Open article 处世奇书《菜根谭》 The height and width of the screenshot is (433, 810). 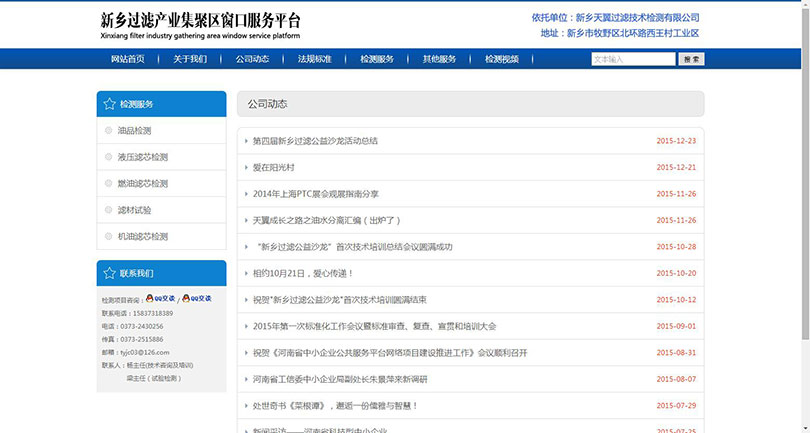335,406
